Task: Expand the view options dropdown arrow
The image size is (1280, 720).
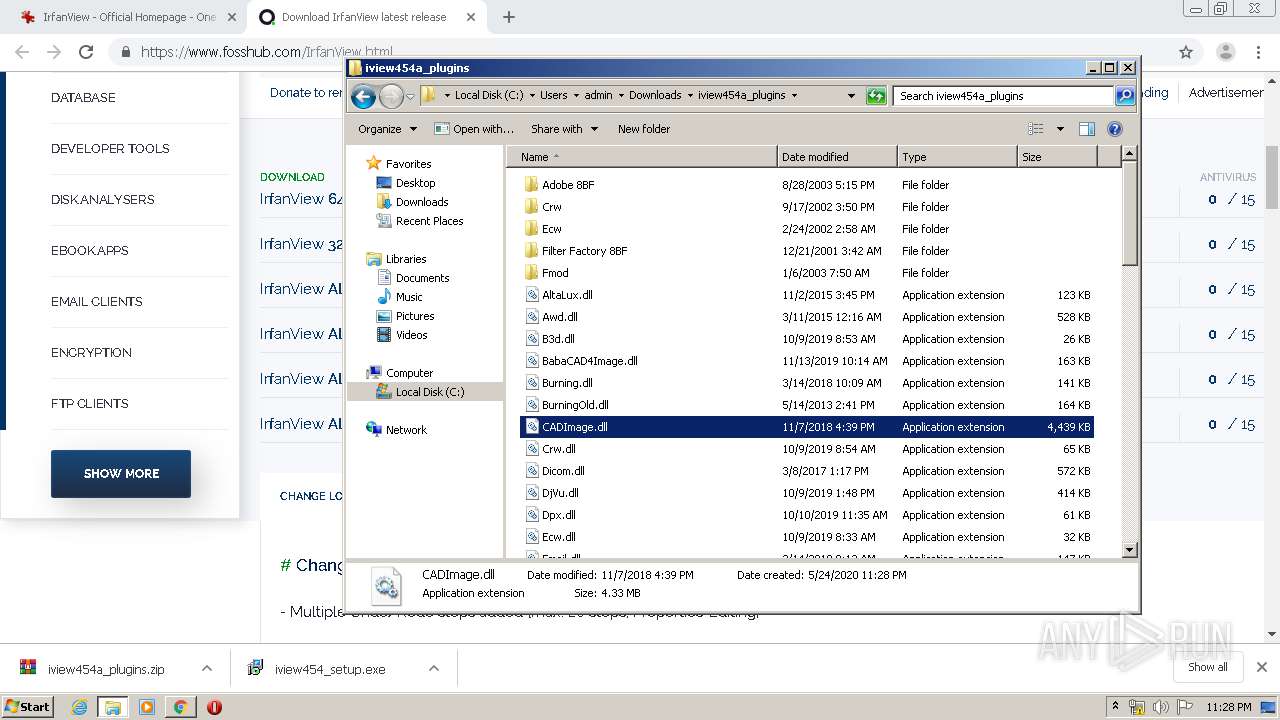Action: point(1060,129)
